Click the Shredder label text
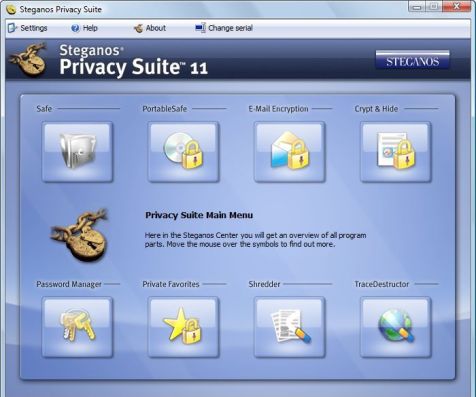This screenshot has width=476, height=397. pos(264,284)
